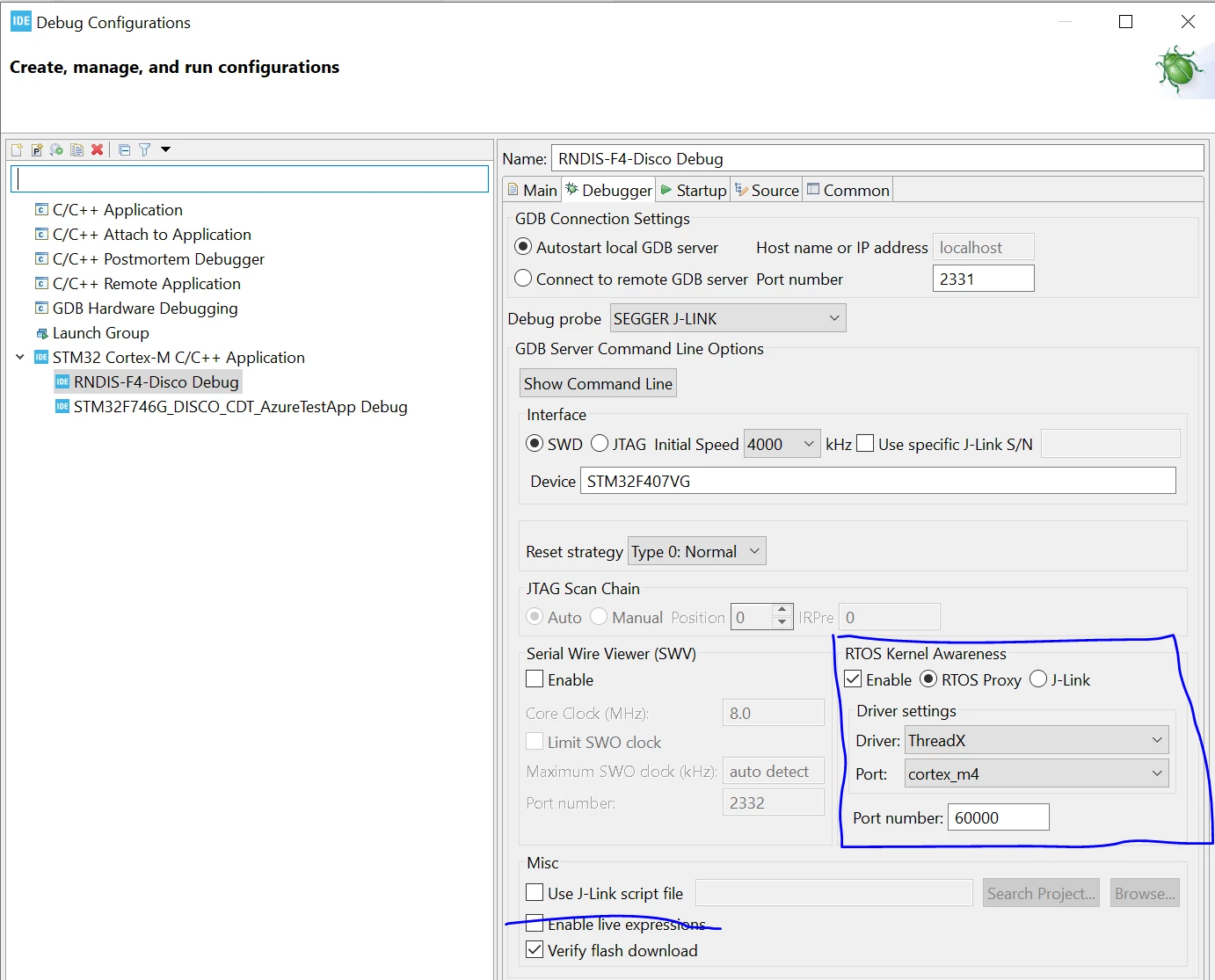
Task: Collapse STM32 Cortex-M C/C++ Application node
Action: click(20, 358)
